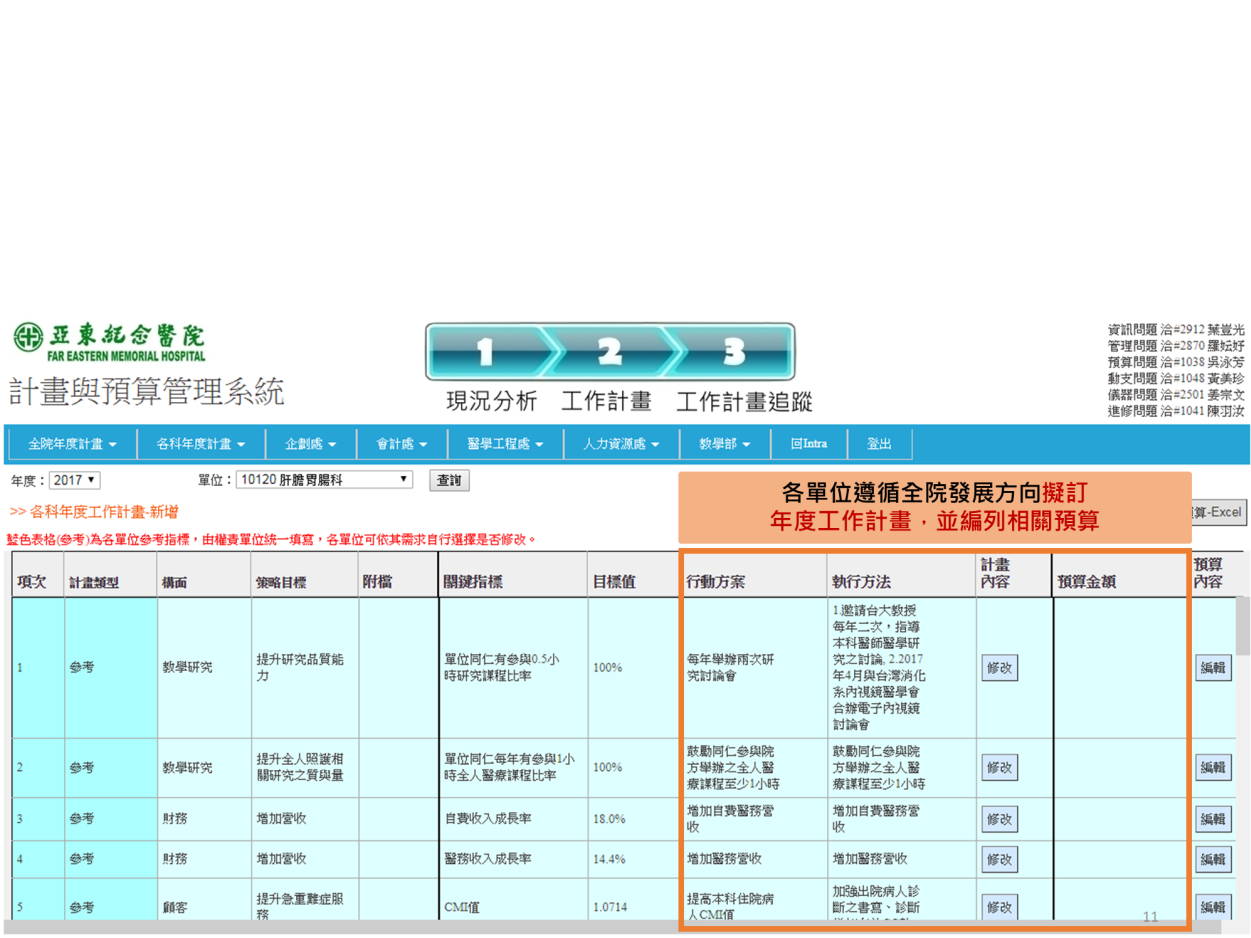Click the 登出 logout button
Image resolution: width=1251 pixels, height=938 pixels.
click(x=879, y=444)
